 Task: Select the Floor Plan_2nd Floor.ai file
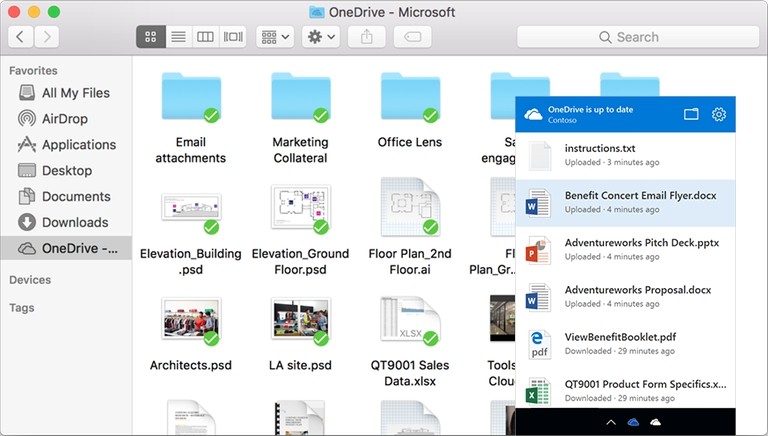click(x=410, y=207)
